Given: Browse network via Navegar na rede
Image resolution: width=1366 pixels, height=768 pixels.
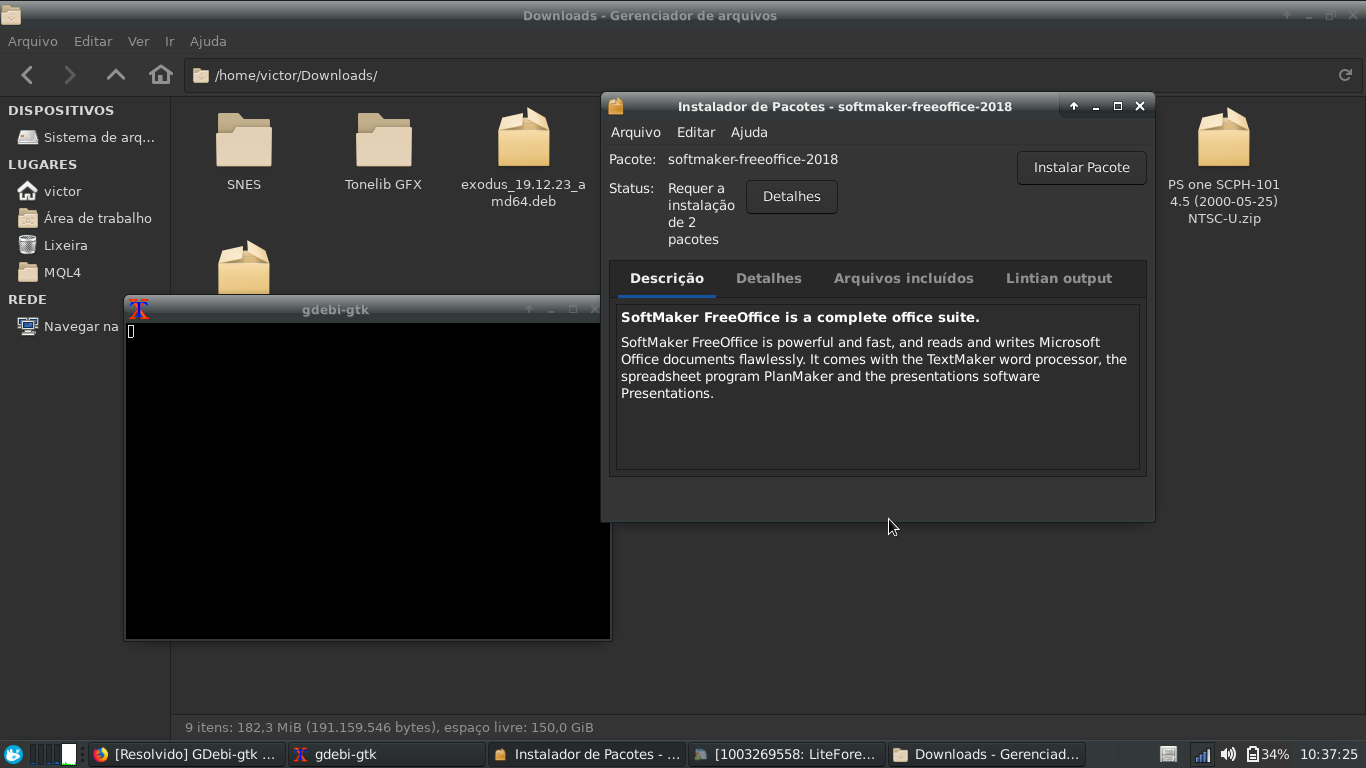Looking at the screenshot, I should point(69,326).
